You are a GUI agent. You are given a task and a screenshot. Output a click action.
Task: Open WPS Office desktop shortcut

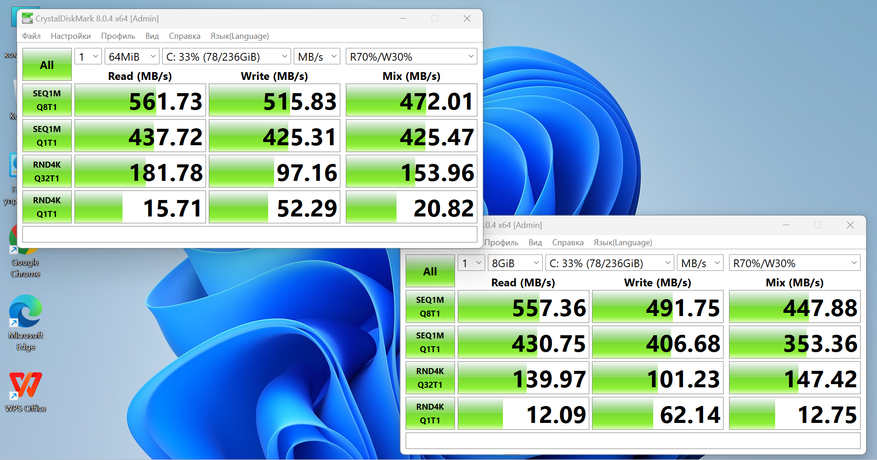[x=25, y=392]
